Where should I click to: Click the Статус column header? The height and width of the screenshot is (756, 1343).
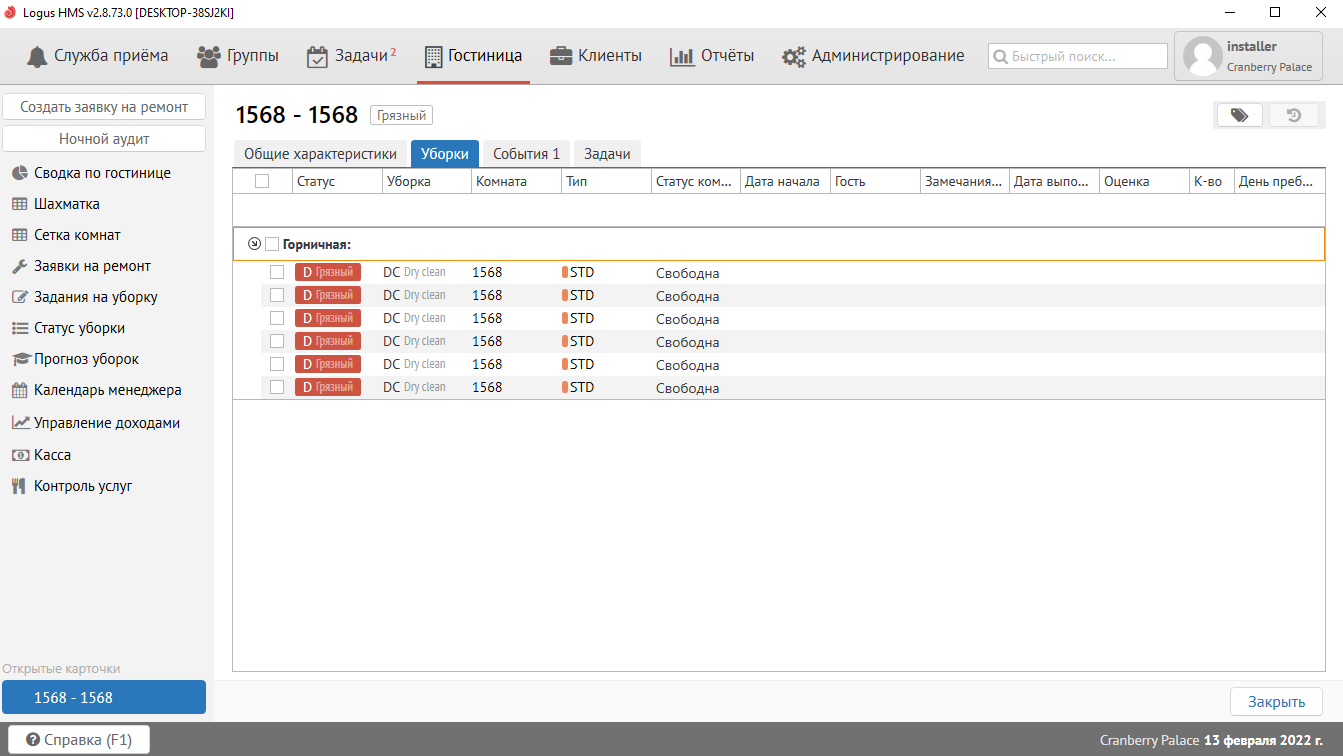click(316, 181)
